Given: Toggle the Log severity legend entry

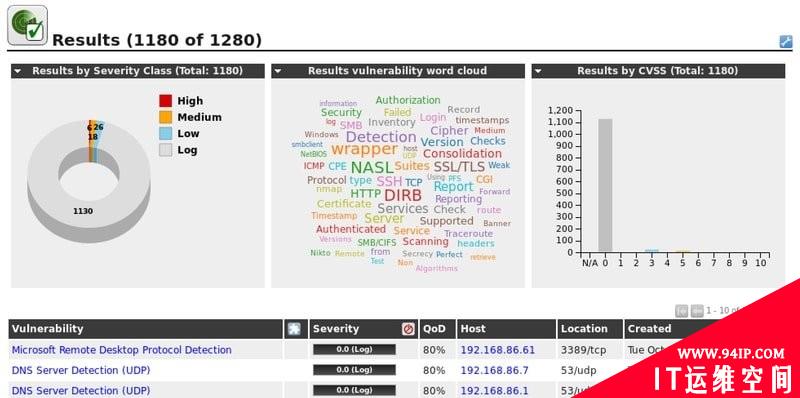Looking at the screenshot, I should [178, 150].
